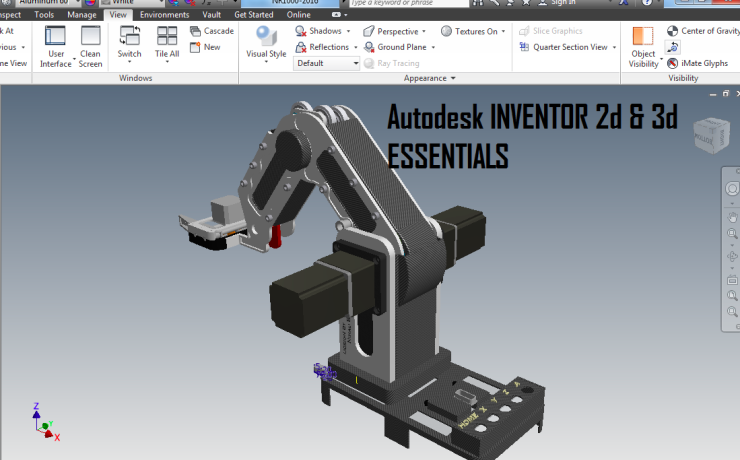
Task: Toggle Shadows on or off
Action: point(319,31)
